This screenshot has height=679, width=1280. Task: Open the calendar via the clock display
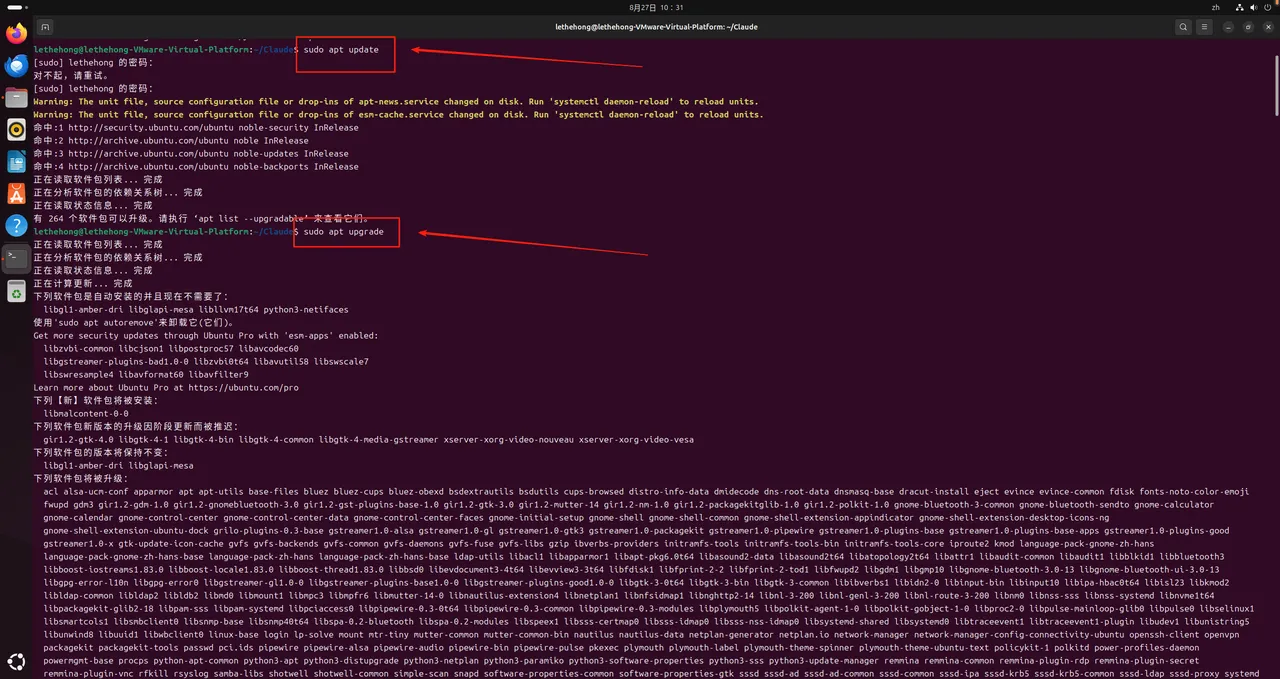(x=656, y=9)
